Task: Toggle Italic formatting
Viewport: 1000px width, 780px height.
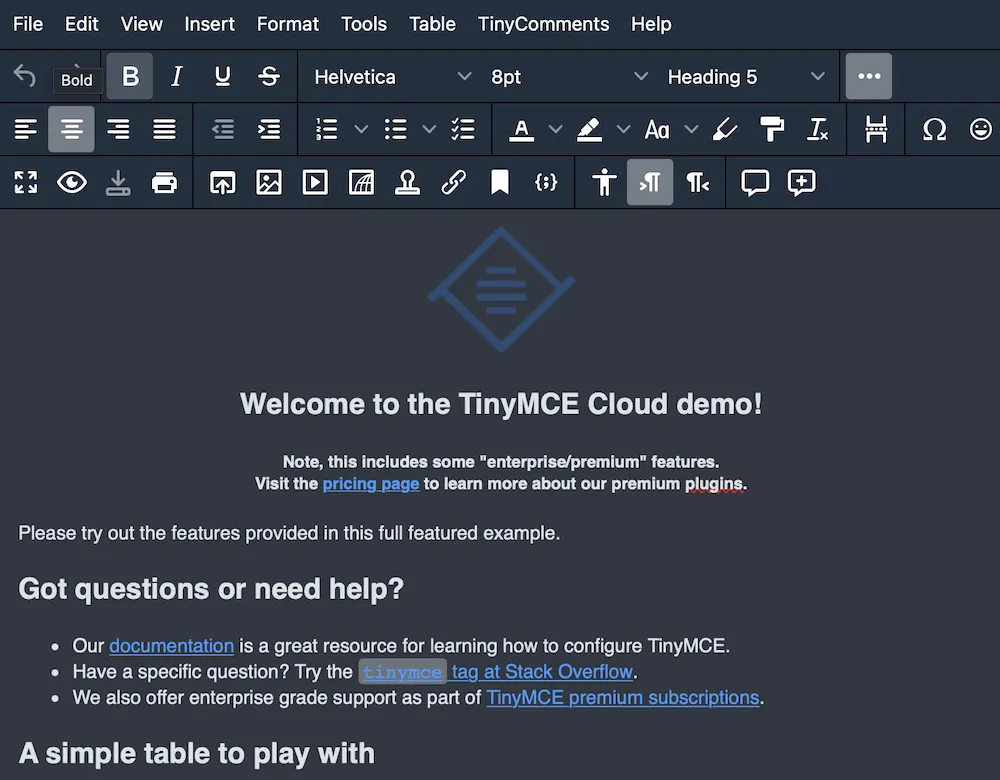Action: pos(177,76)
